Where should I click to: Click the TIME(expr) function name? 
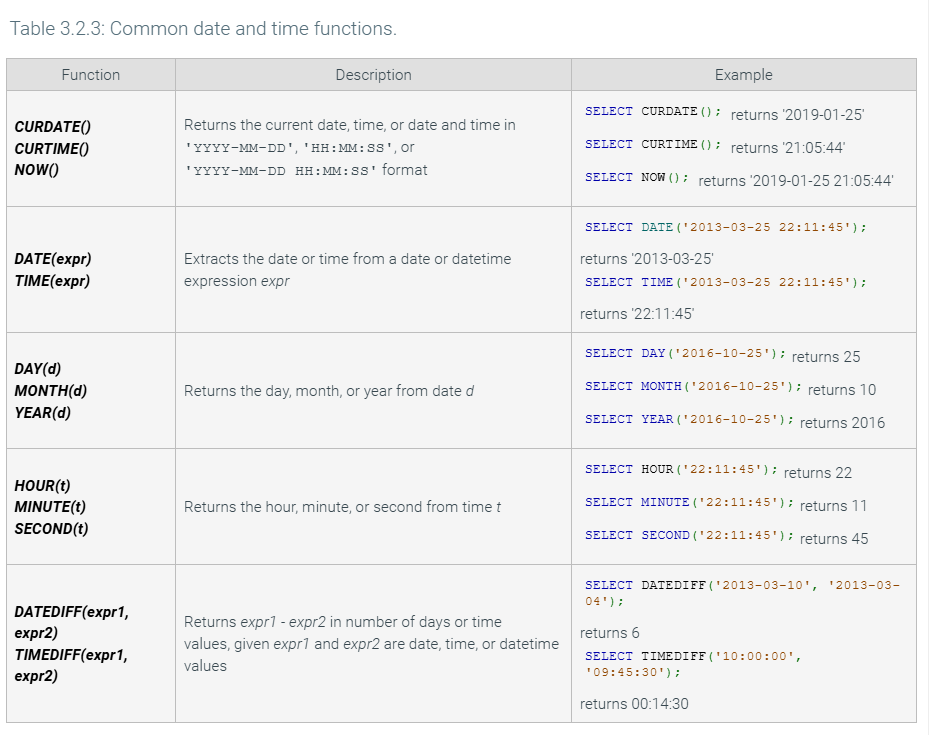[52, 281]
